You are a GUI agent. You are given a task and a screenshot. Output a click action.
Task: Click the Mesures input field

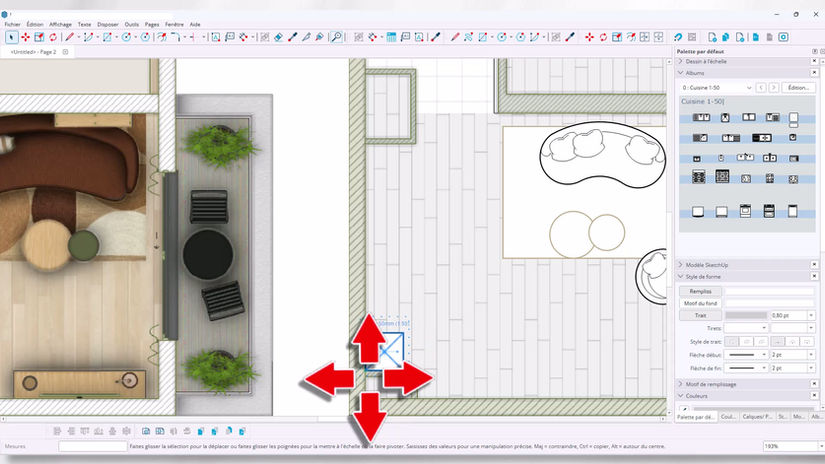[93, 446]
